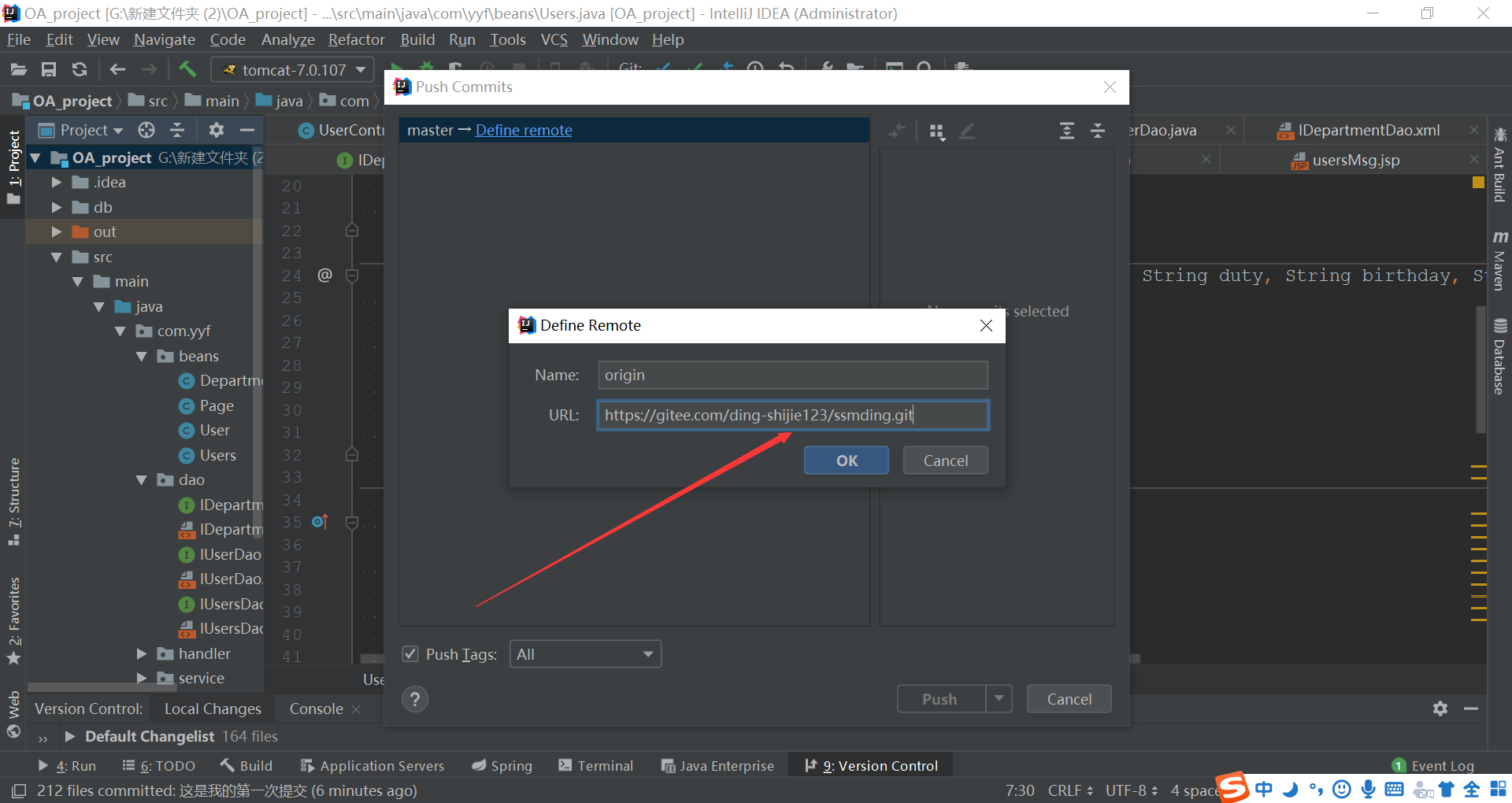
Task: Open the Analyze menu
Action: pyautogui.click(x=287, y=39)
